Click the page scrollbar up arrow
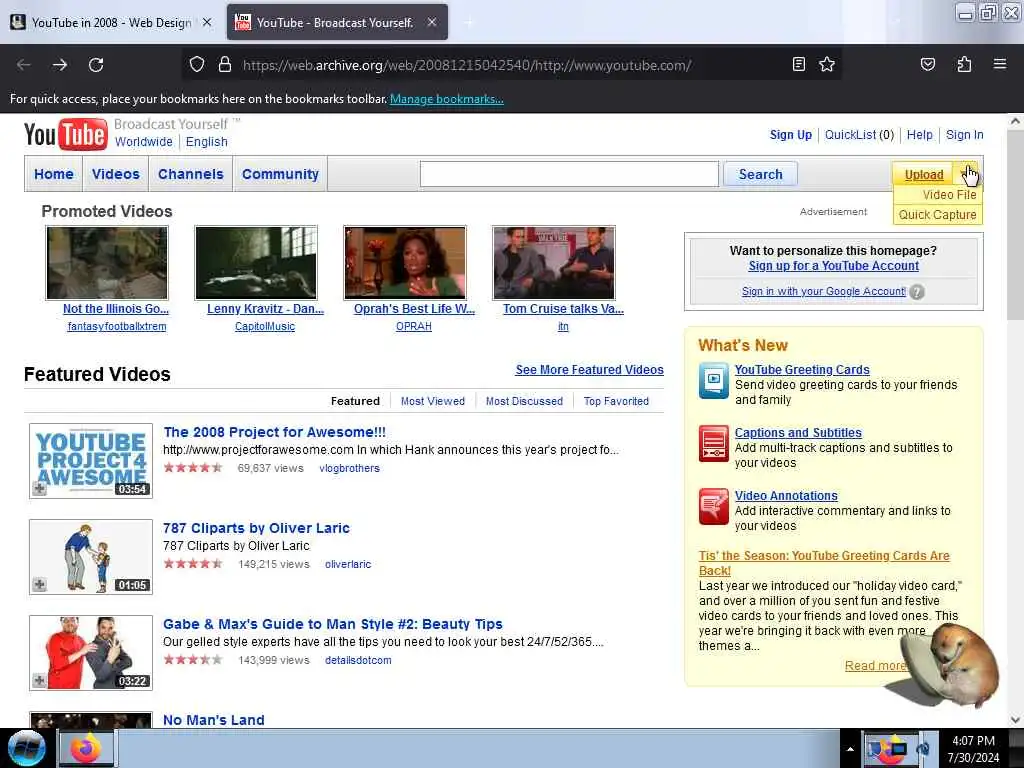The width and height of the screenshot is (1024, 768). pyautogui.click(x=1015, y=121)
